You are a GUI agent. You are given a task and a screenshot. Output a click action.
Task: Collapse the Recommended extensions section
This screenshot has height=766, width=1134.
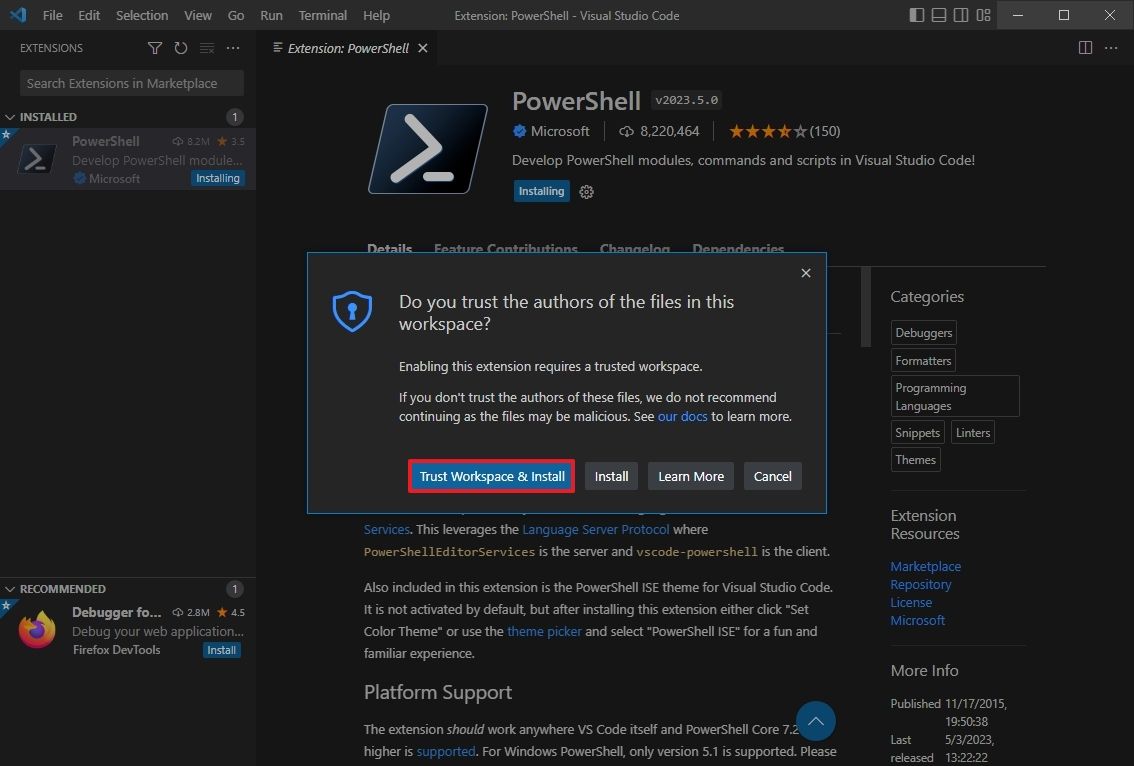point(11,589)
